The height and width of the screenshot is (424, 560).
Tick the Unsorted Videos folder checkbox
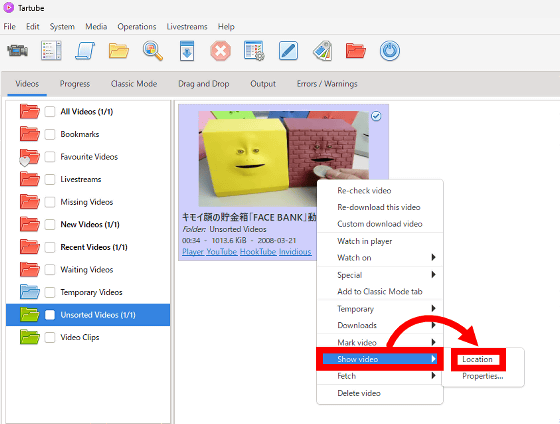pos(50,315)
